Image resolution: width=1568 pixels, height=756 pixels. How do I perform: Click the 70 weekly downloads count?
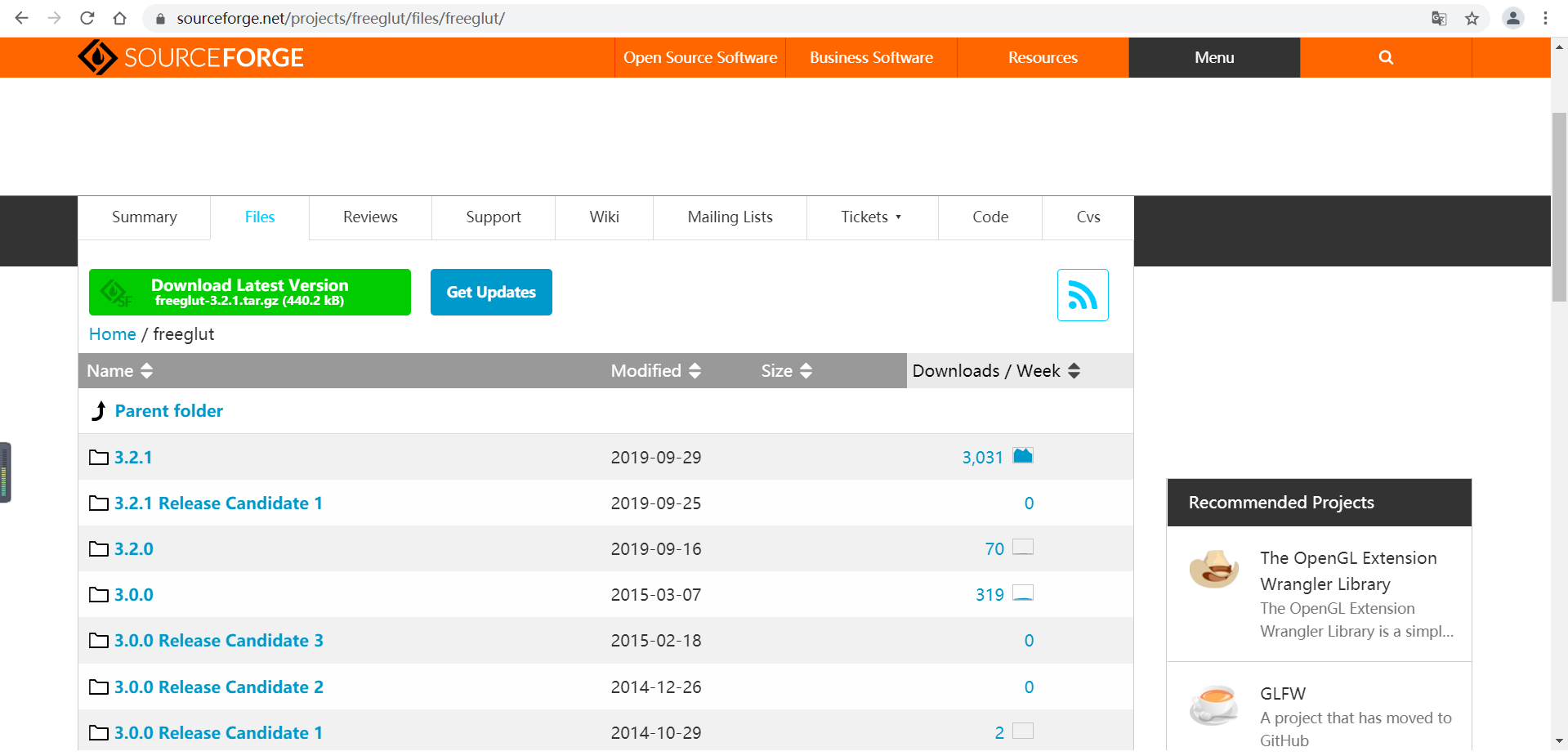click(x=994, y=548)
